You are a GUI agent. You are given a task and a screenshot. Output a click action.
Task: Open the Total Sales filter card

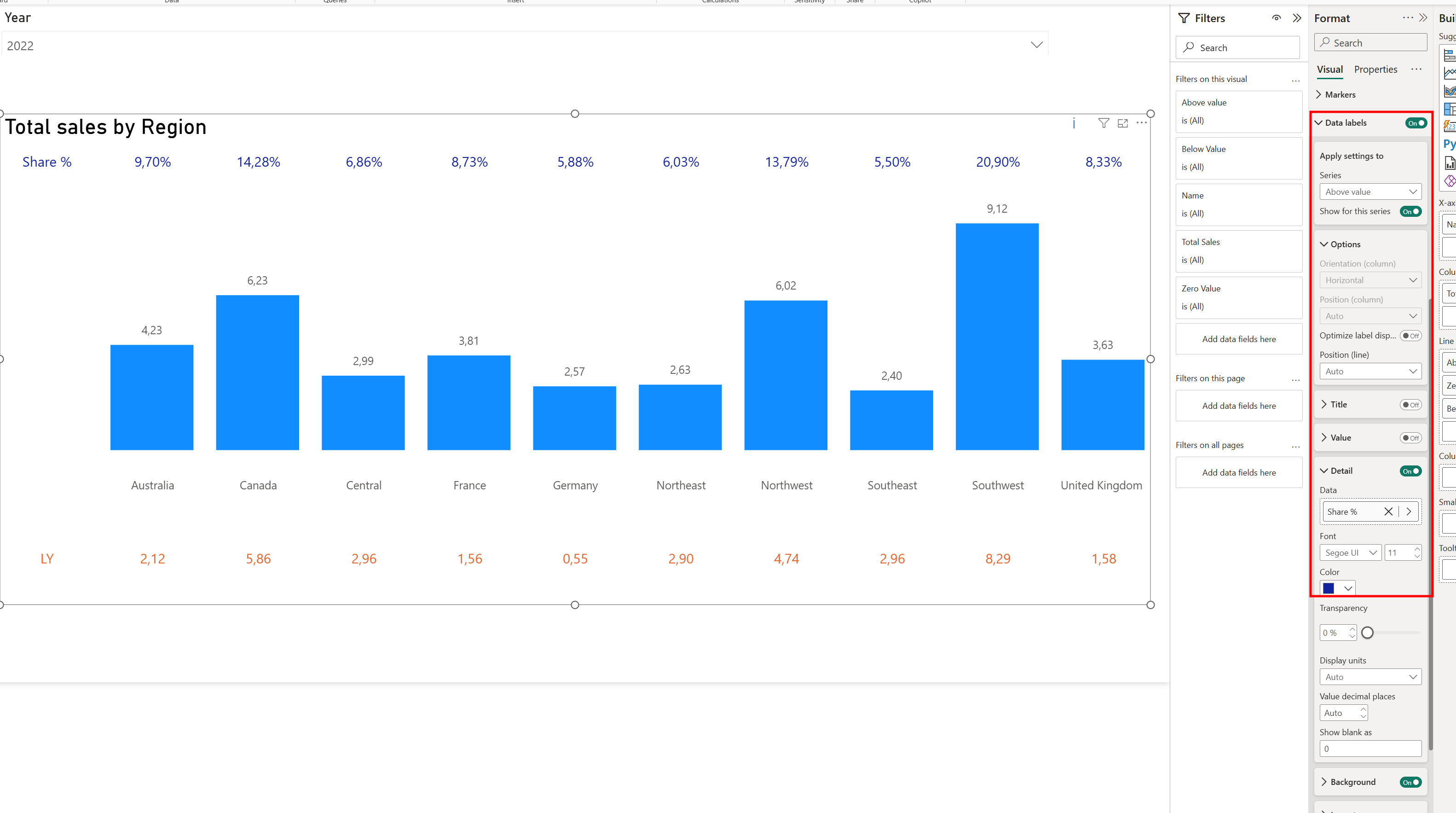click(1238, 251)
